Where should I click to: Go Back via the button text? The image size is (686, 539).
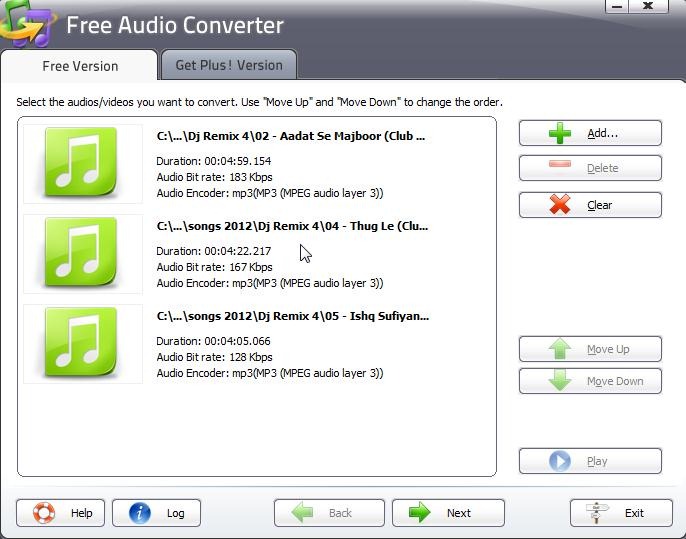coord(340,513)
